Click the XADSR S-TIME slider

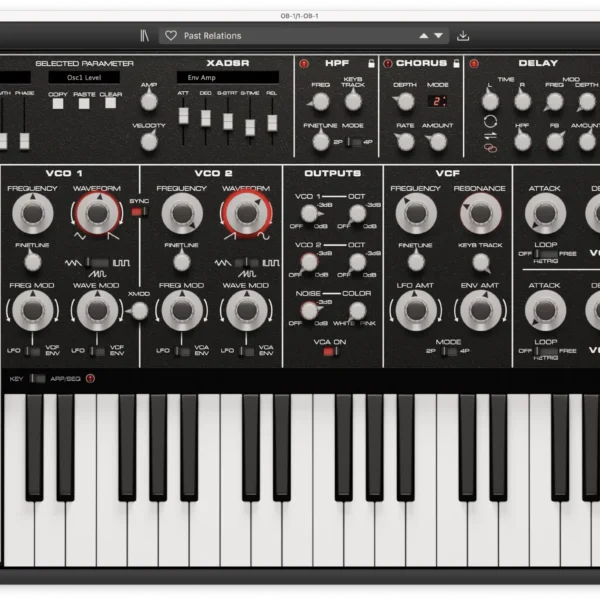tap(250, 127)
